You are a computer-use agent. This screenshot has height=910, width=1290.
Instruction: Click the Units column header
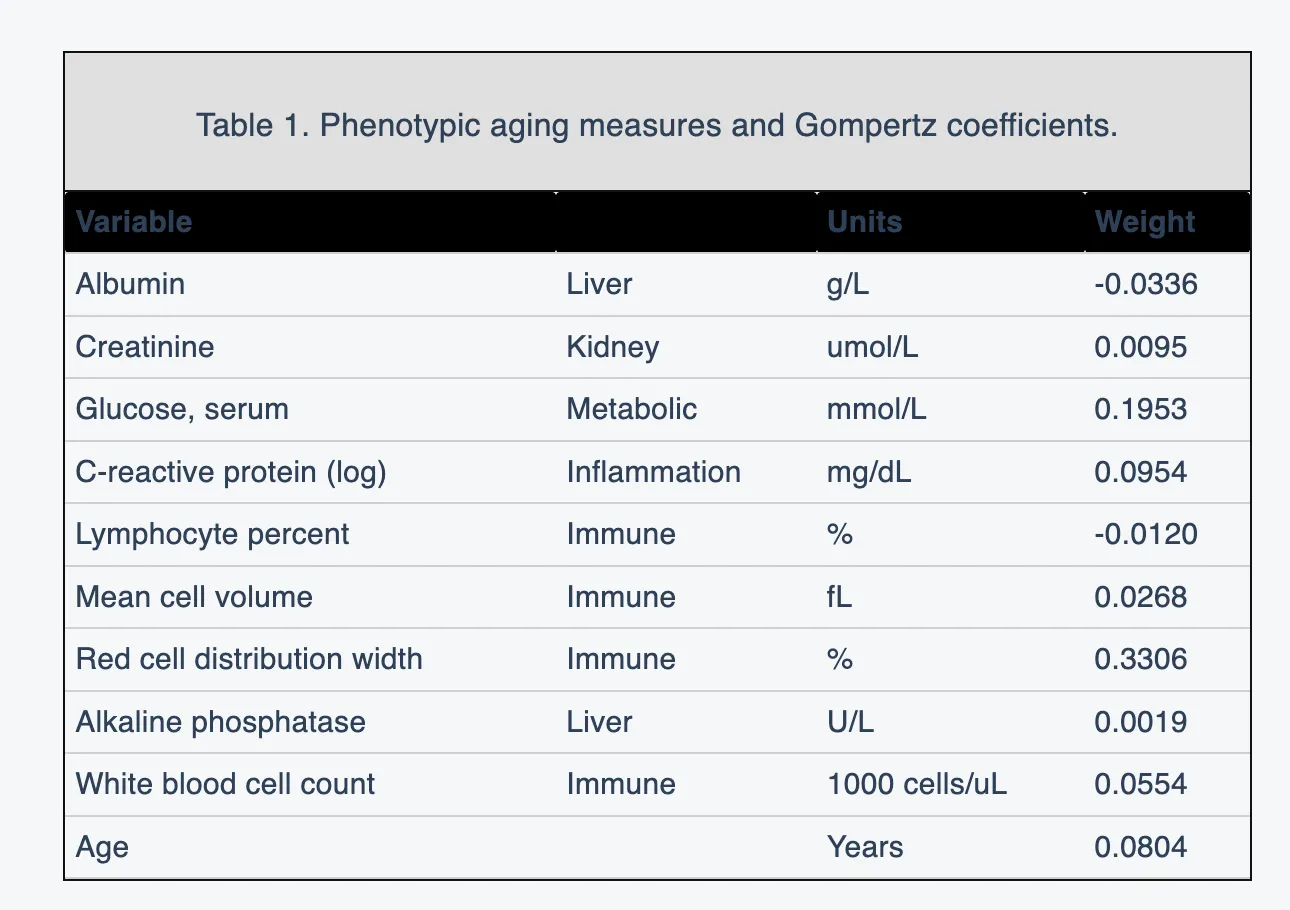pos(864,221)
